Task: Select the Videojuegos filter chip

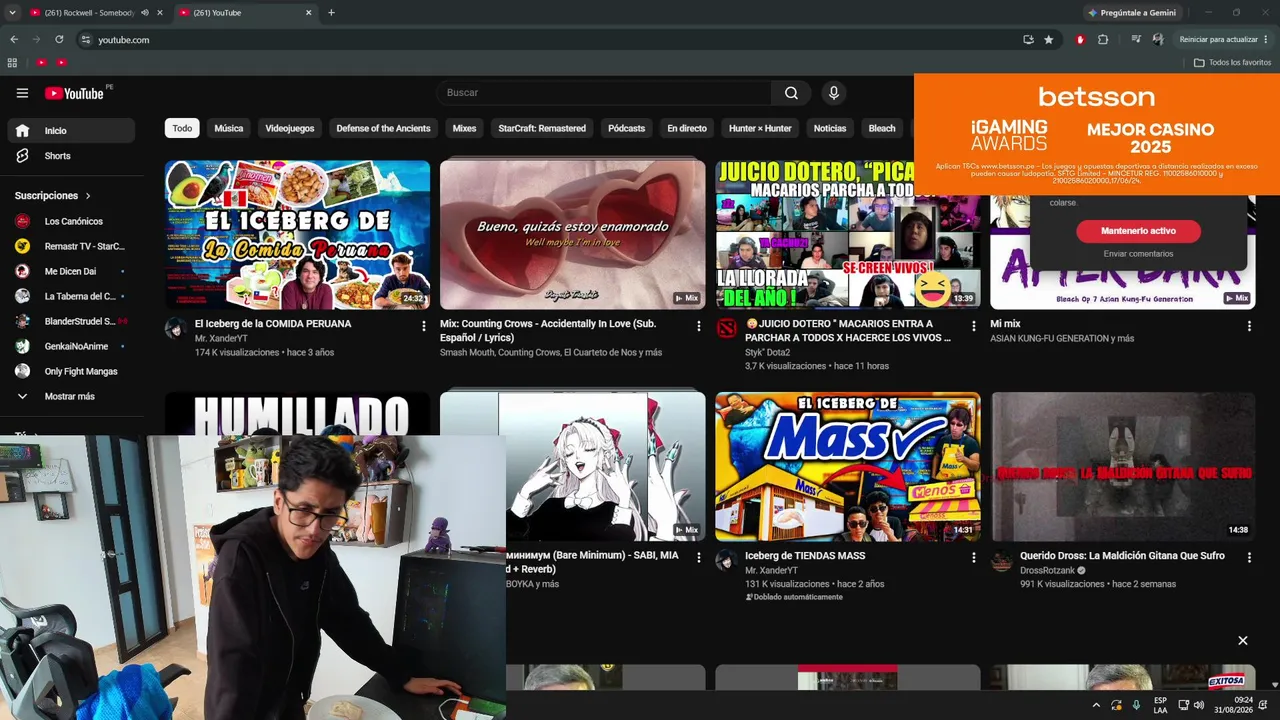Action: pyautogui.click(x=290, y=128)
